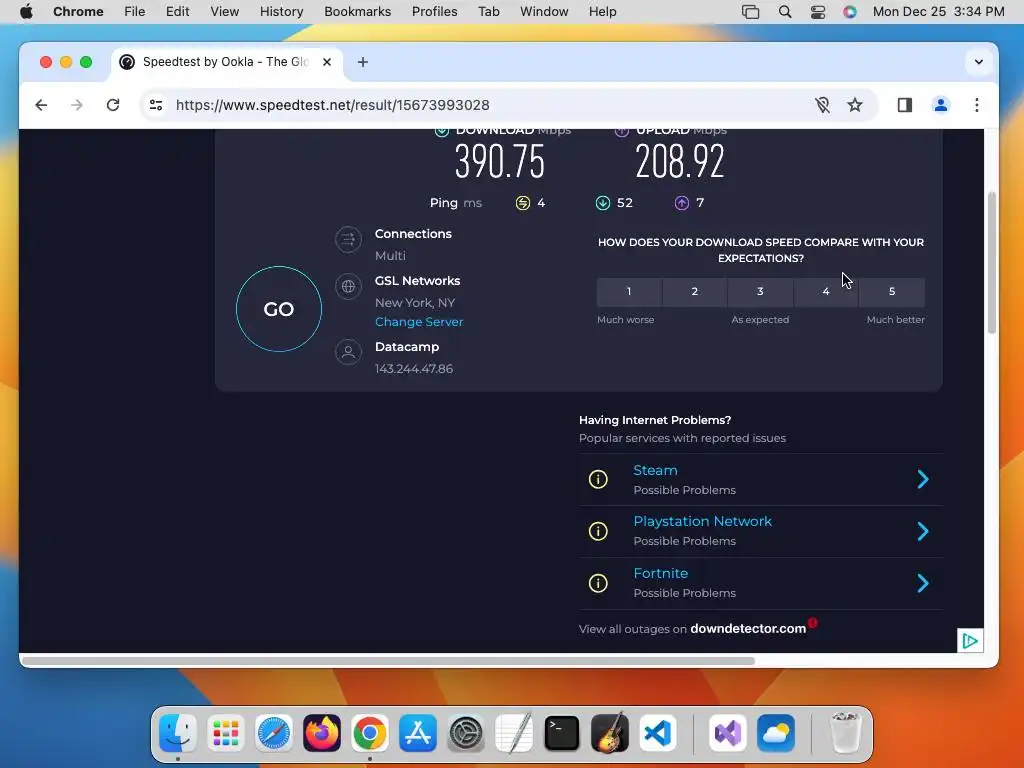
Task: Open the Edit menu
Action: click(177, 12)
